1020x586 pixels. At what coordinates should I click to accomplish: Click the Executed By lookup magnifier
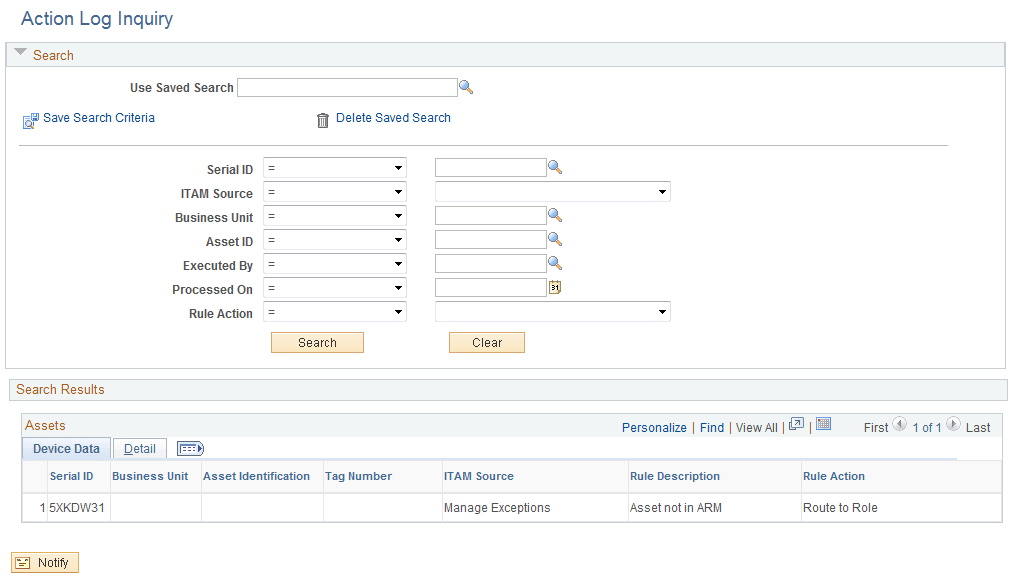coord(556,263)
